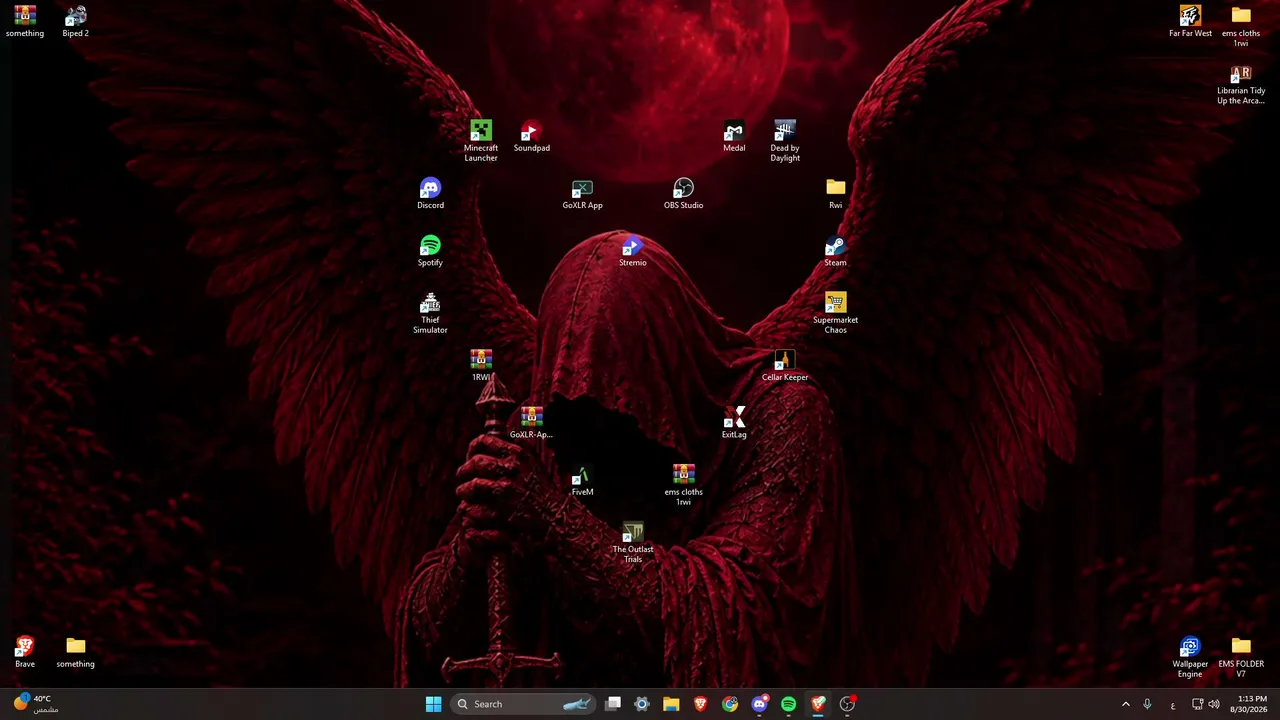
Task: Select the Wallpaper Engine desktop shortcut
Action: point(1190,657)
